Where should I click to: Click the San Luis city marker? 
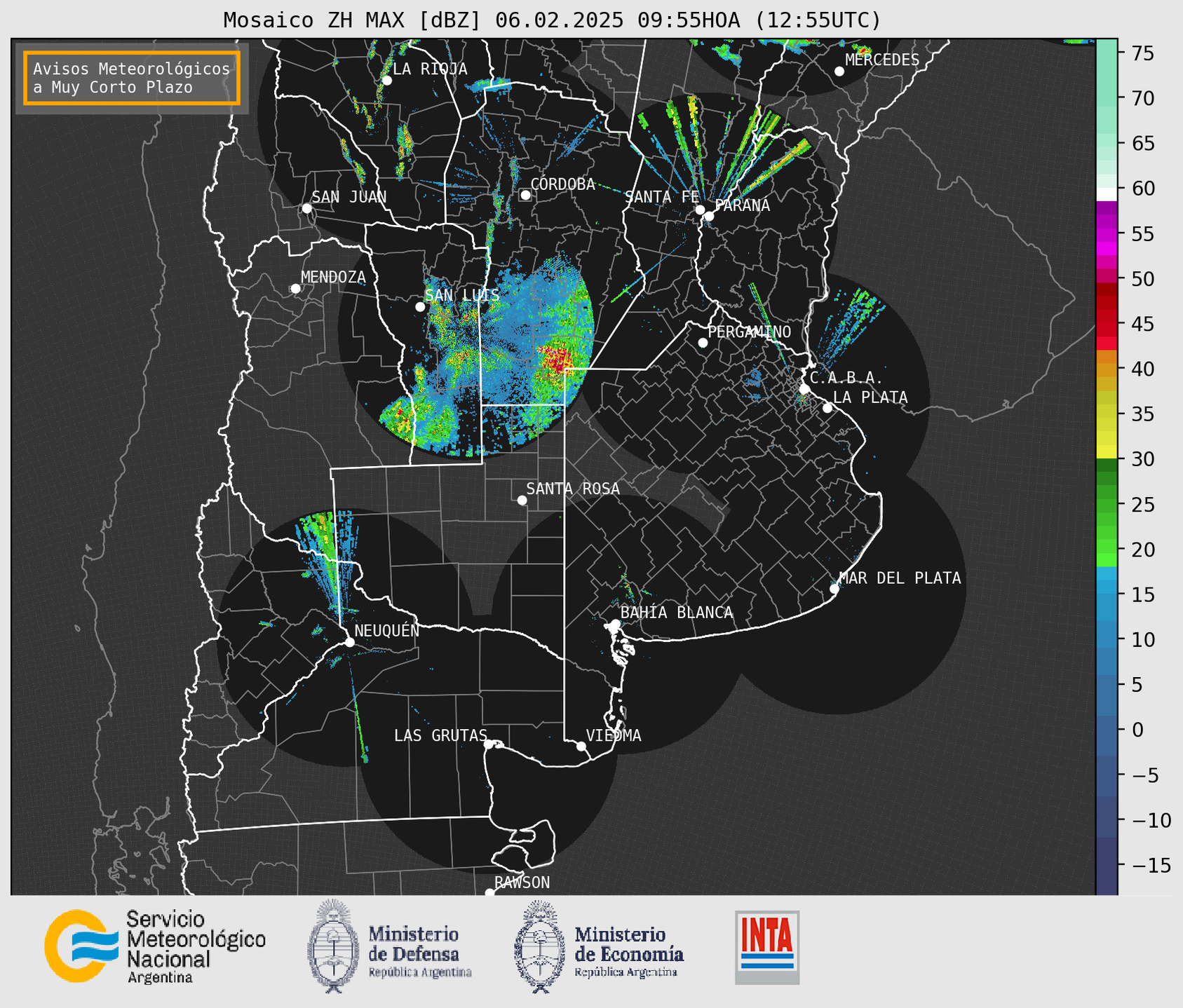420,307
